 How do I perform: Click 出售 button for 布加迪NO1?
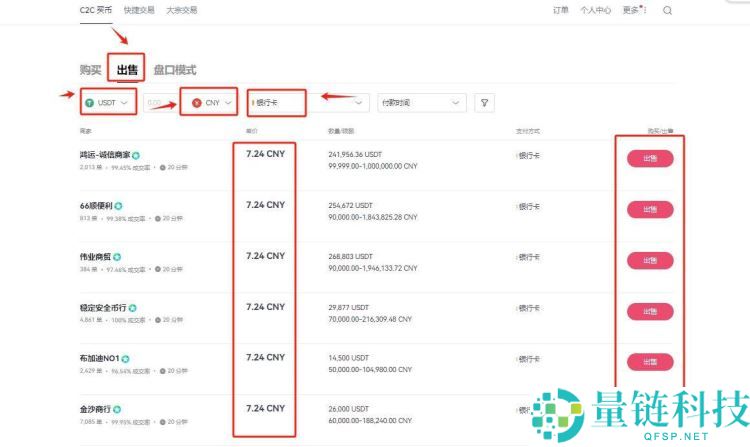pos(650,362)
